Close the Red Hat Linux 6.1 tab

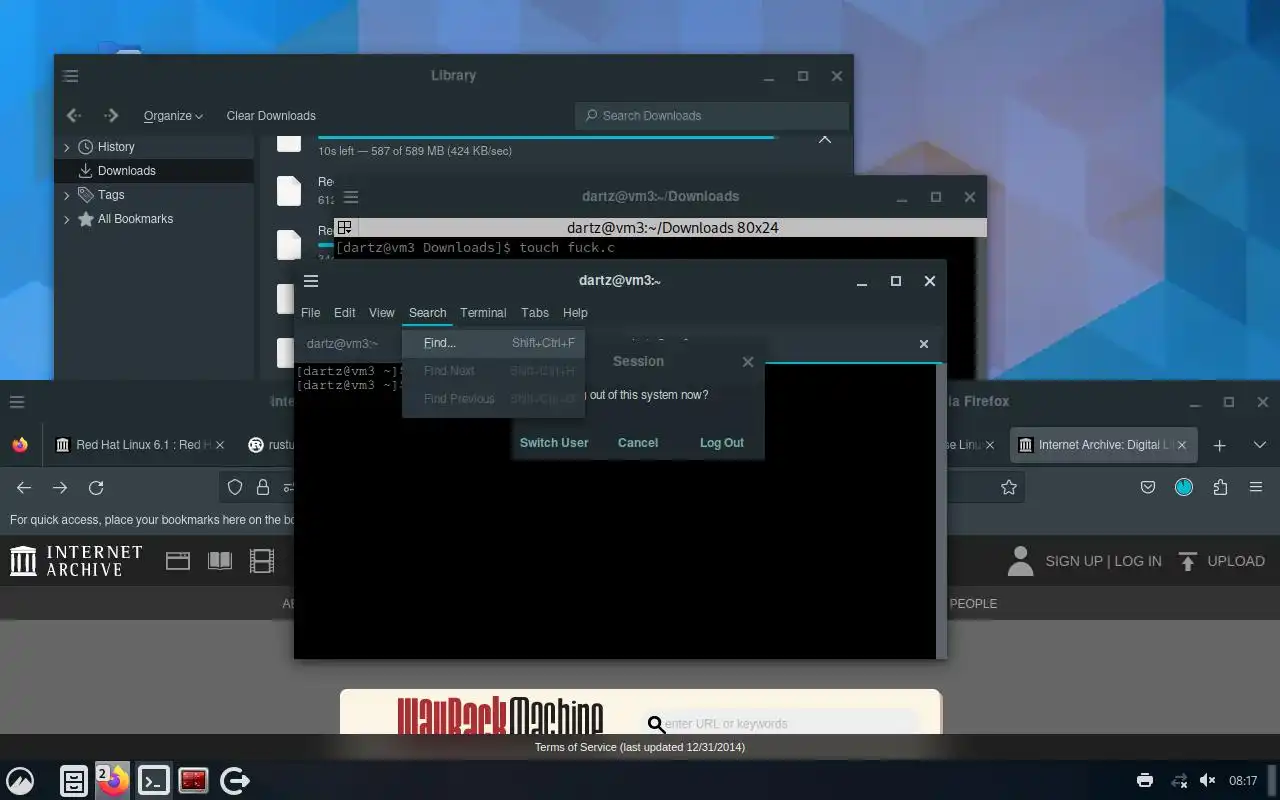coord(220,445)
